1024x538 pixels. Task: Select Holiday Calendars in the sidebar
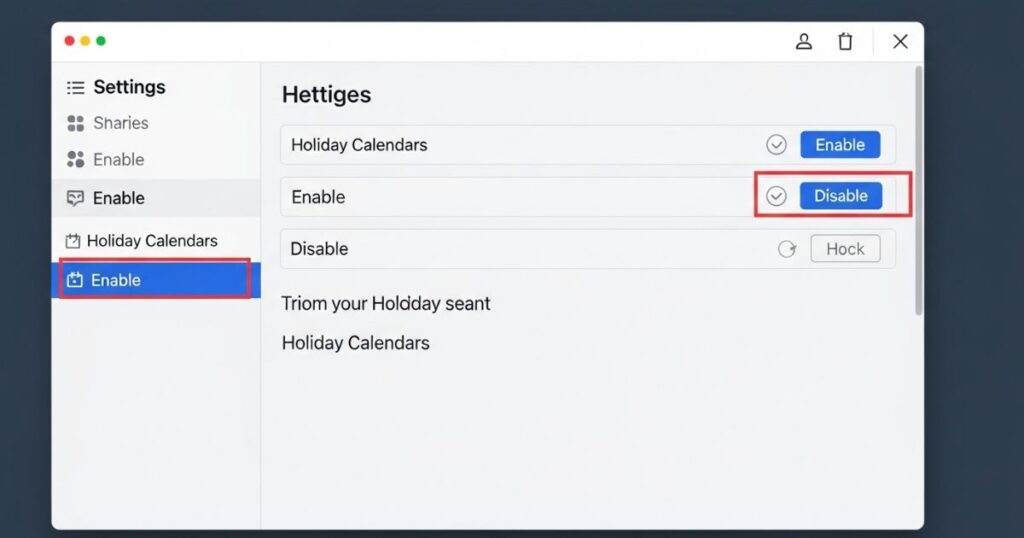(152, 241)
